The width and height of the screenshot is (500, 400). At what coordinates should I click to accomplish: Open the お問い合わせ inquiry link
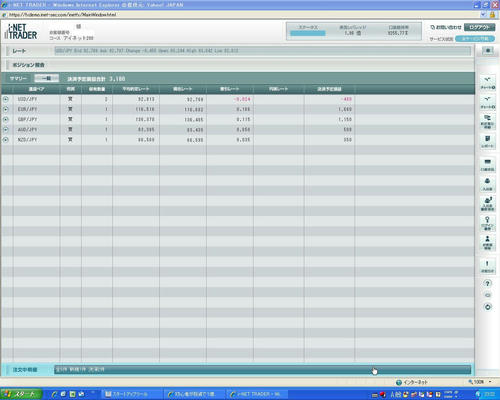pyautogui.click(x=446, y=27)
